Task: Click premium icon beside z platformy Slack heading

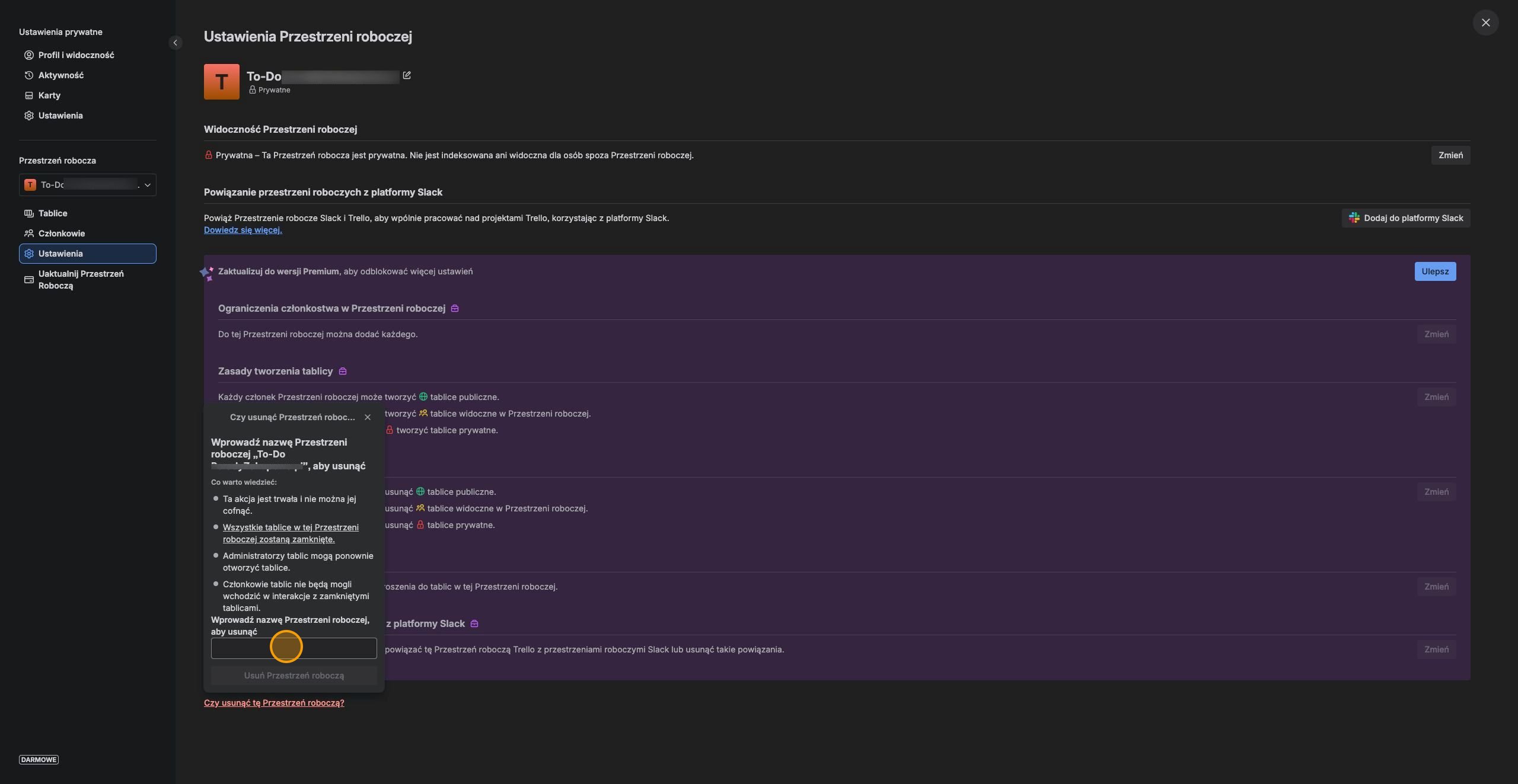Action: click(x=474, y=624)
